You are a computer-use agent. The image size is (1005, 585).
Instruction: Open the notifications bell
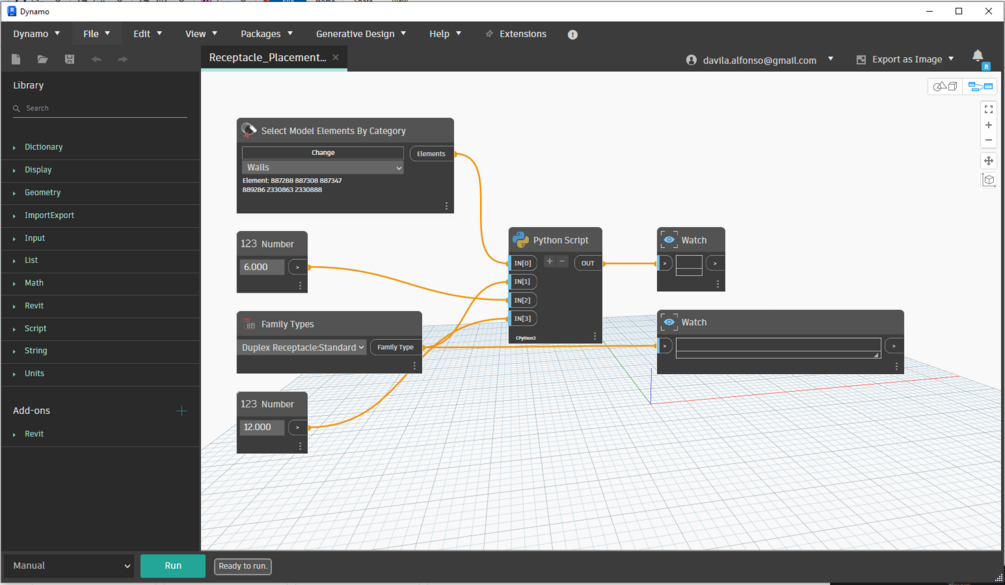tap(977, 56)
